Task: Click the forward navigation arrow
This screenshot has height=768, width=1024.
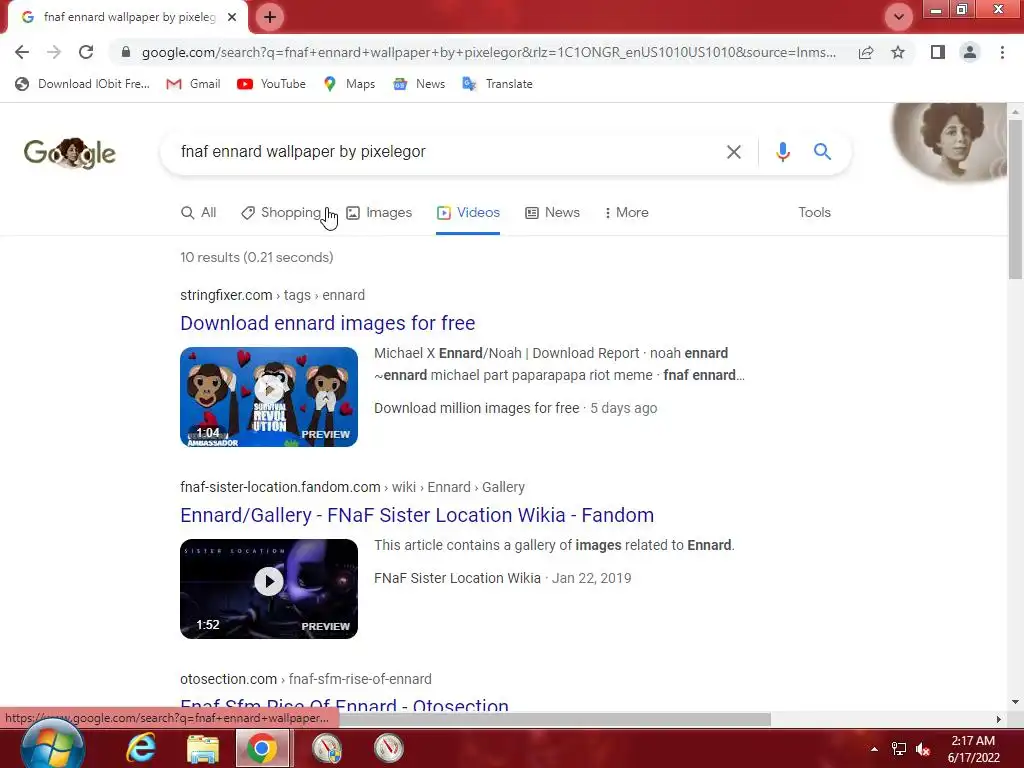Action: (x=54, y=52)
